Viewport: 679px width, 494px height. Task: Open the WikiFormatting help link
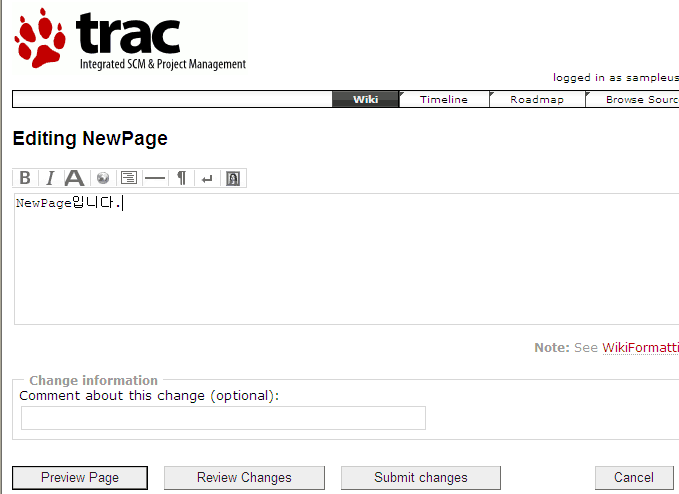click(x=640, y=348)
